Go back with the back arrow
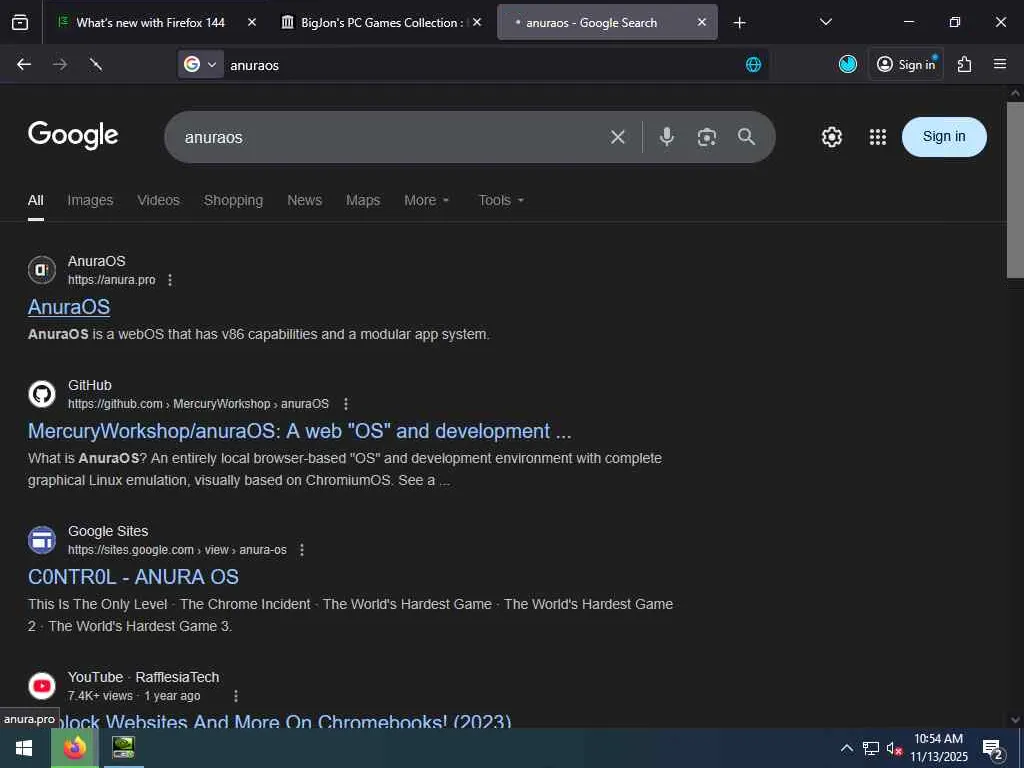 tap(24, 65)
